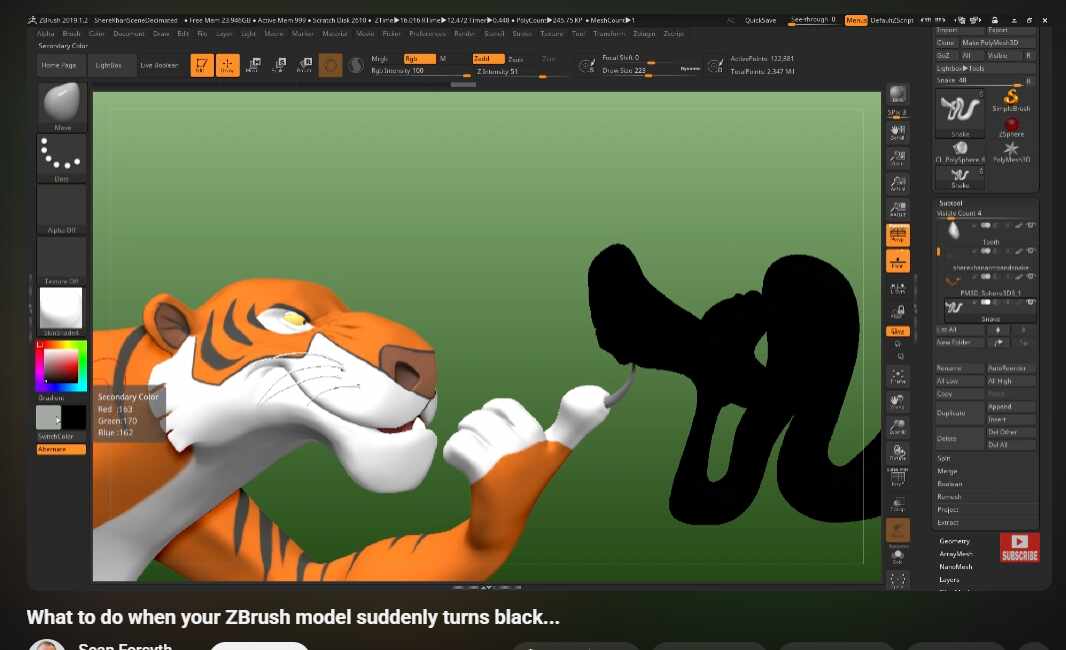Screen dimensions: 1066x650
Task: Click the PolyF polyframe icon
Action: tap(897, 478)
